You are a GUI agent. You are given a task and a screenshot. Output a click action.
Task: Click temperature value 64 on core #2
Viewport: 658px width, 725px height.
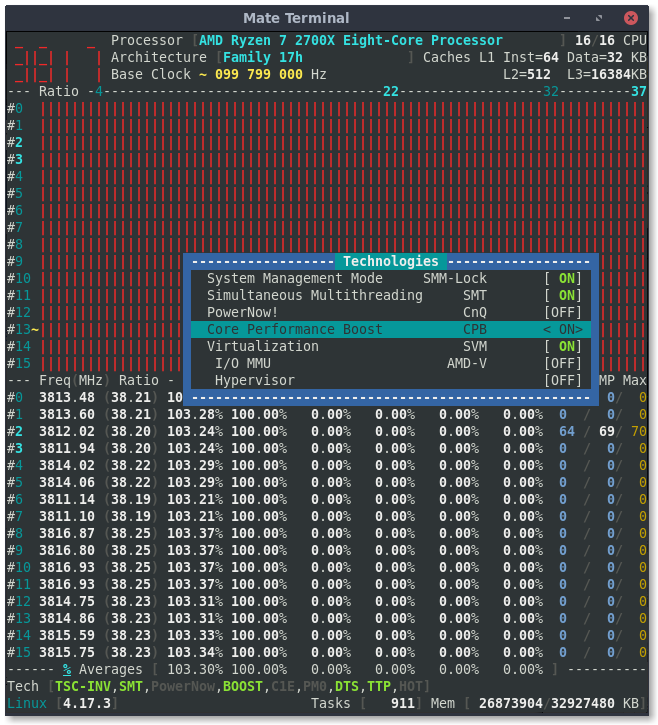[x=567, y=431]
